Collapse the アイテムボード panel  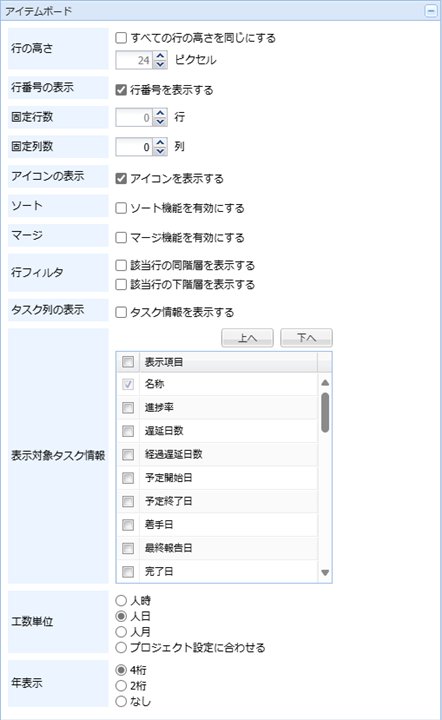point(431,11)
